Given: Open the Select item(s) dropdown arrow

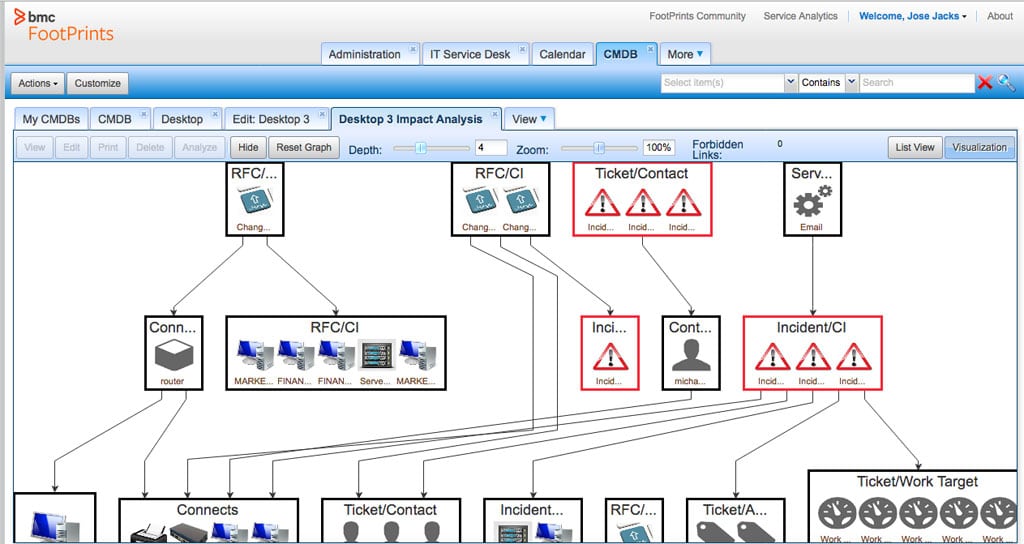Looking at the screenshot, I should pos(790,82).
